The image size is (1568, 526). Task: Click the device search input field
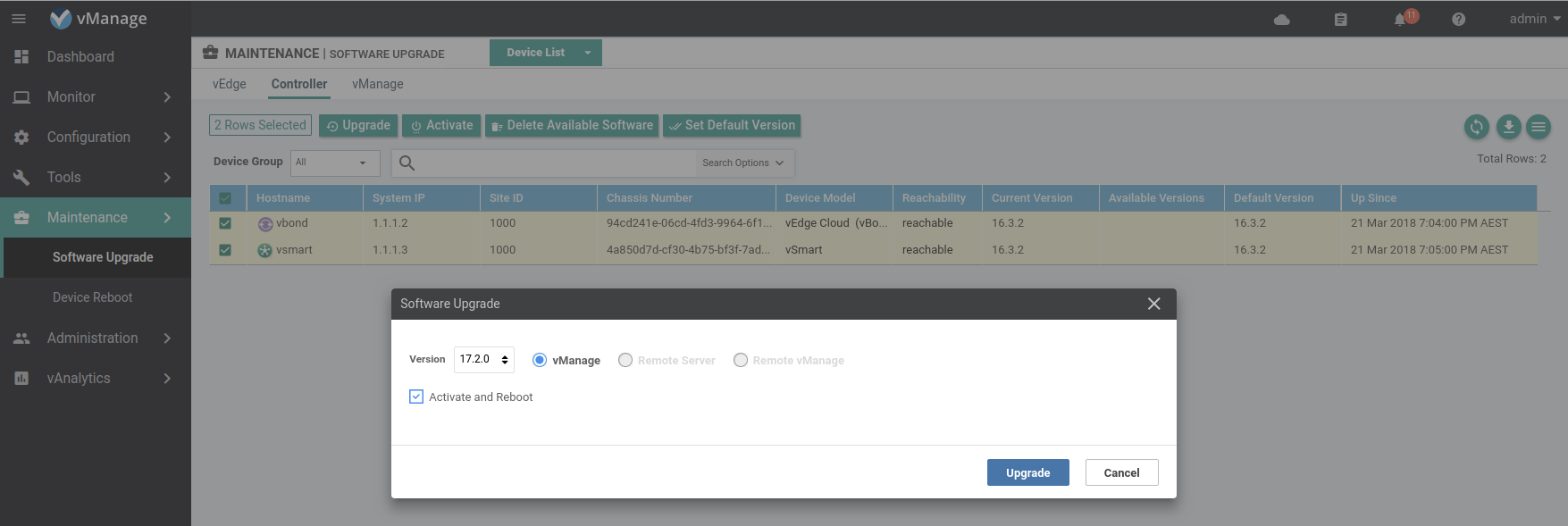[x=554, y=163]
